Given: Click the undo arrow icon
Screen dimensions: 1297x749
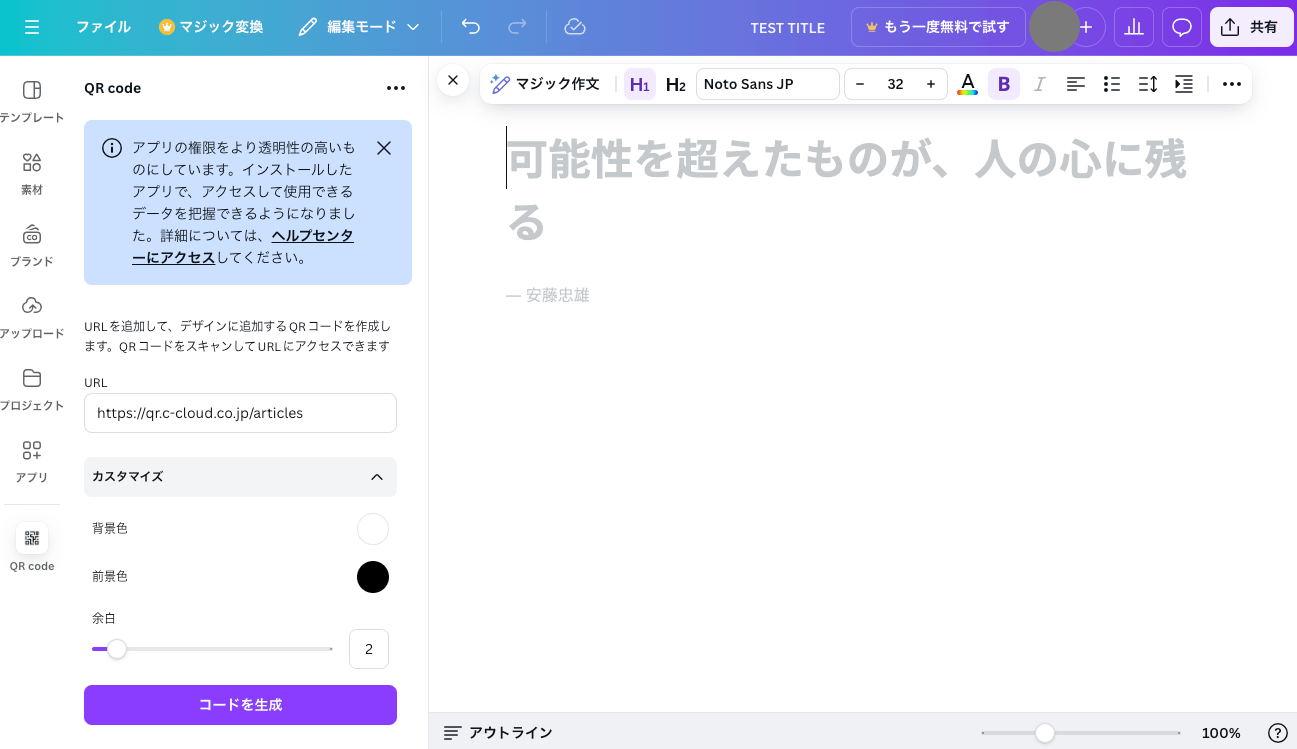Looking at the screenshot, I should tap(470, 27).
